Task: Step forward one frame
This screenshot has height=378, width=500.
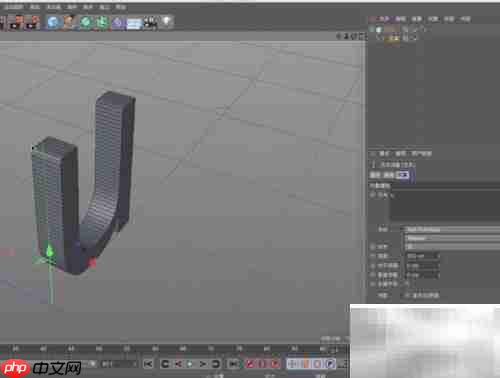Action: tap(203, 364)
